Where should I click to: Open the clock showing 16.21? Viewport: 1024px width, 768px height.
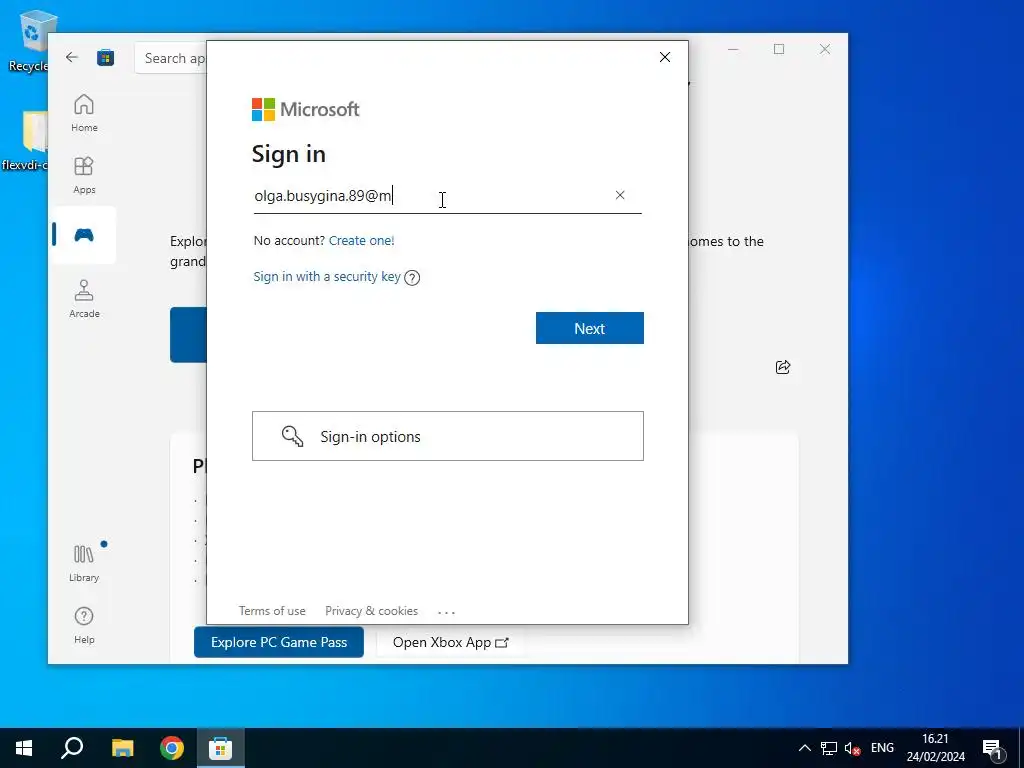(x=935, y=748)
